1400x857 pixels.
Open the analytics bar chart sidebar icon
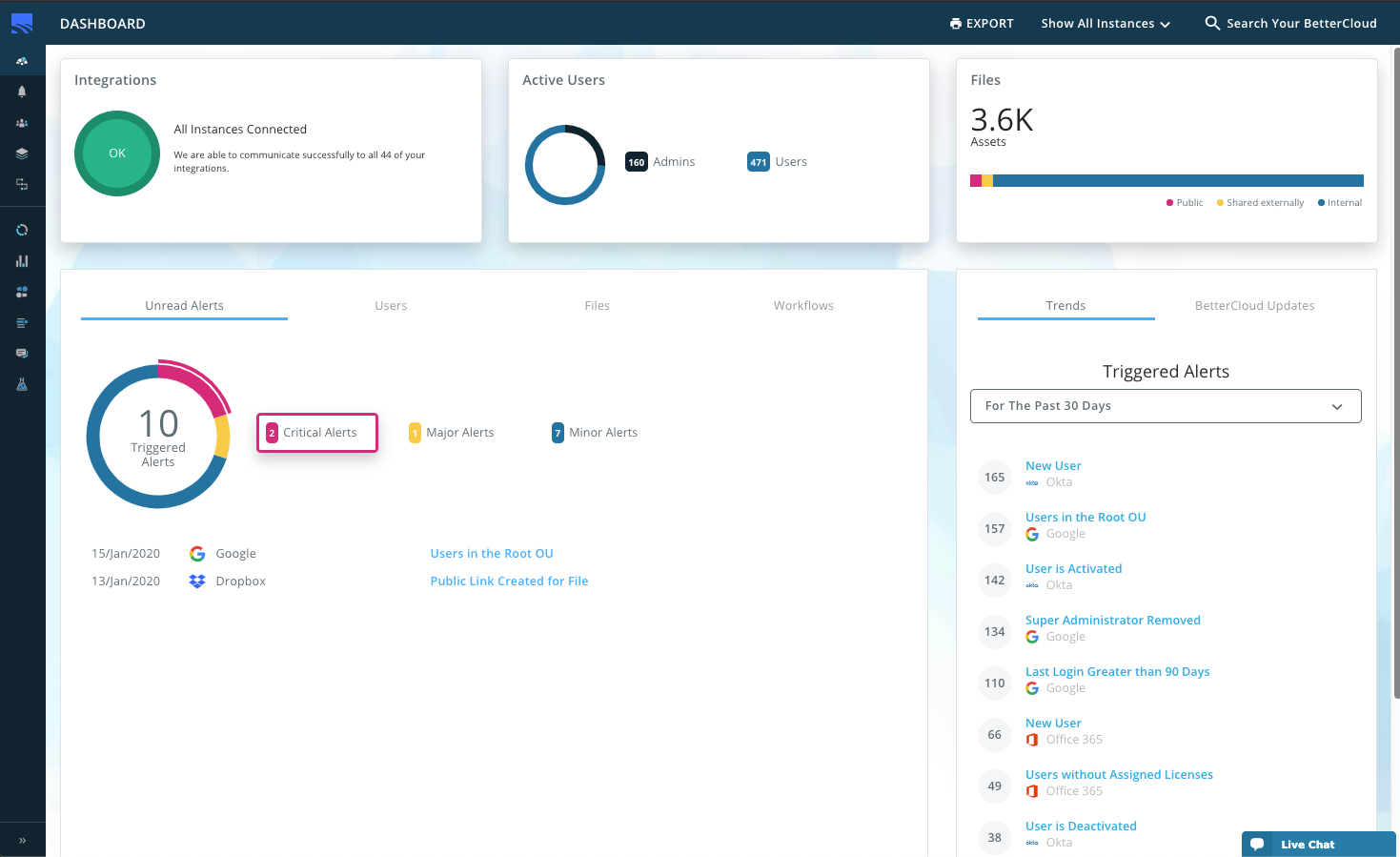22,260
